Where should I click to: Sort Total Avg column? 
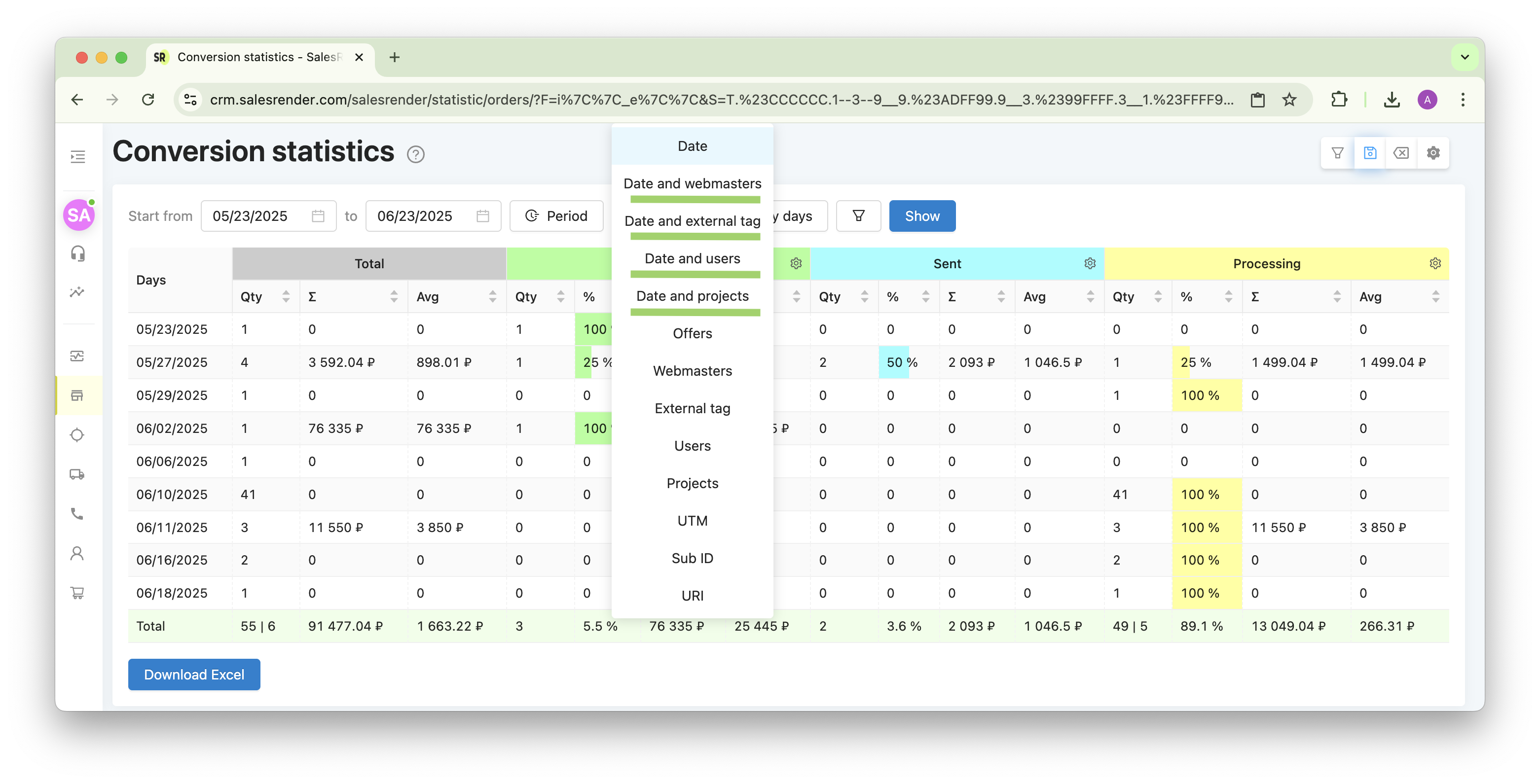pyautogui.click(x=493, y=296)
